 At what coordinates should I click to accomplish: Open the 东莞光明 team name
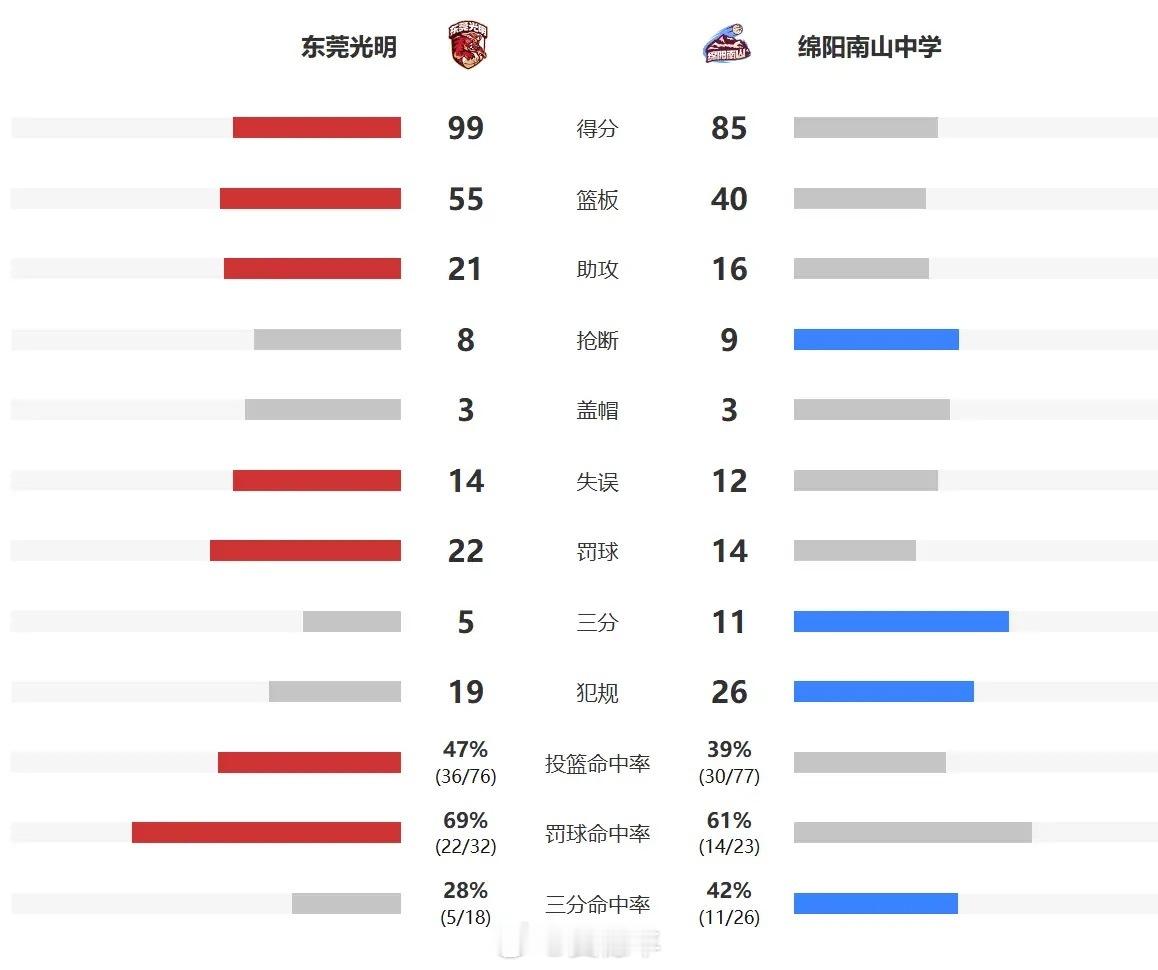349,47
